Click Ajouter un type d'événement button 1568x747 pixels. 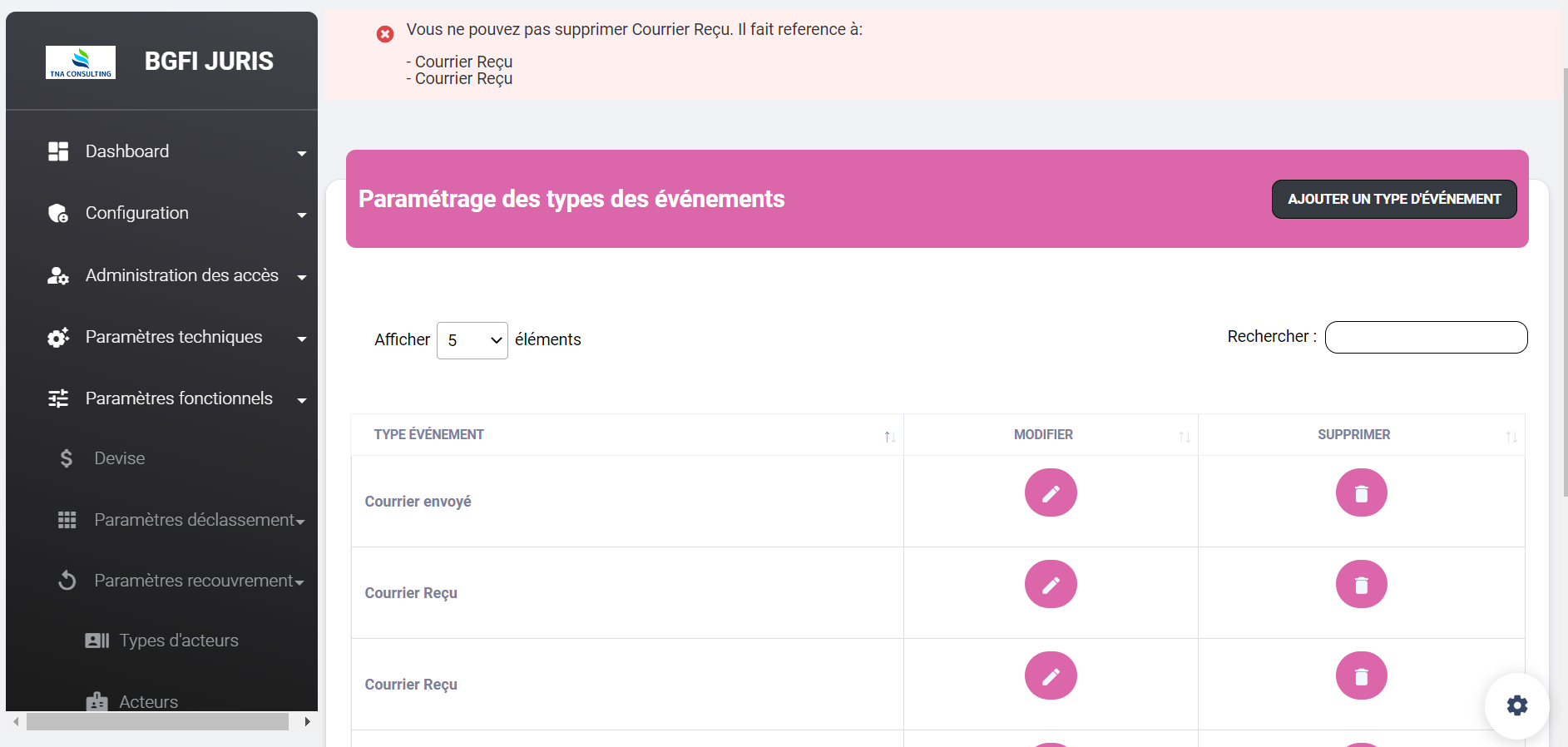(x=1393, y=200)
